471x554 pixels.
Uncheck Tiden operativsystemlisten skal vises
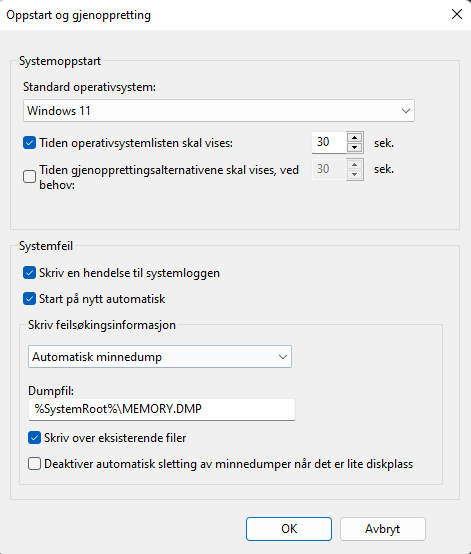29,143
